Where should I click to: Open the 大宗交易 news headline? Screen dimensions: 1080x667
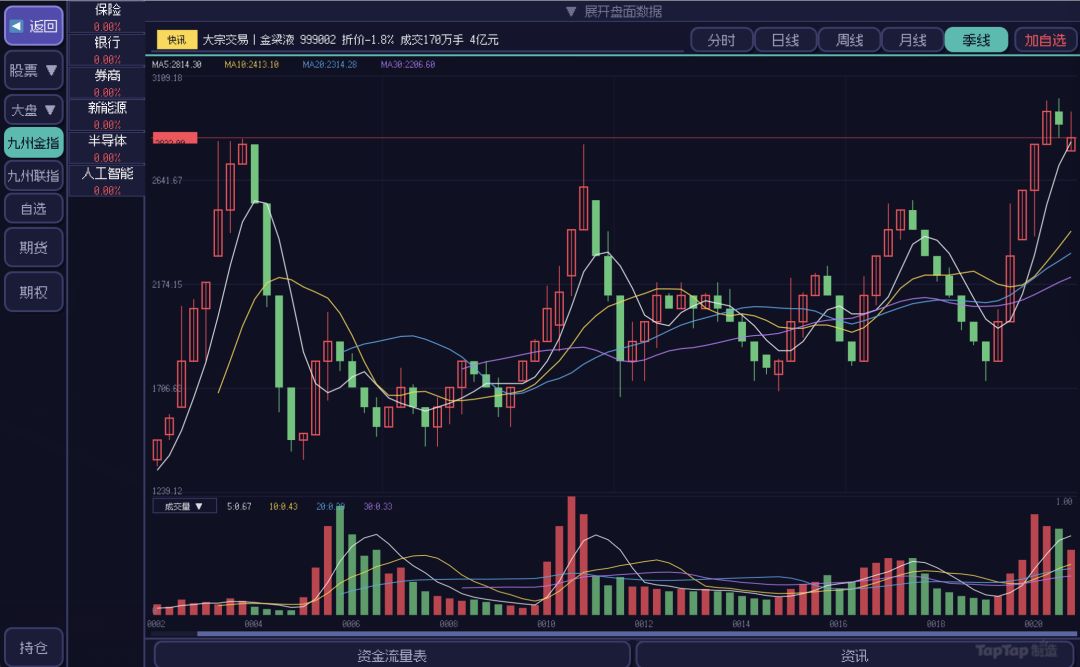click(351, 40)
